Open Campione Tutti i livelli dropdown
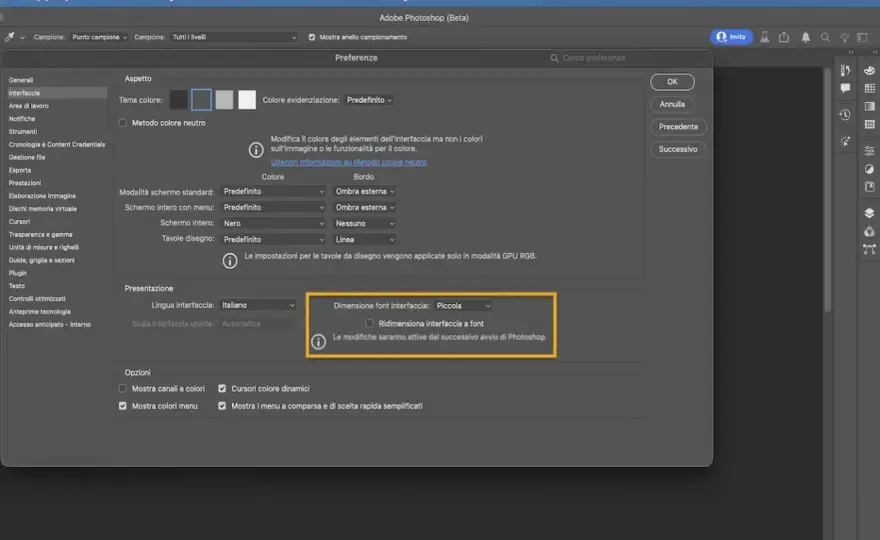The height and width of the screenshot is (540, 880). (234, 37)
